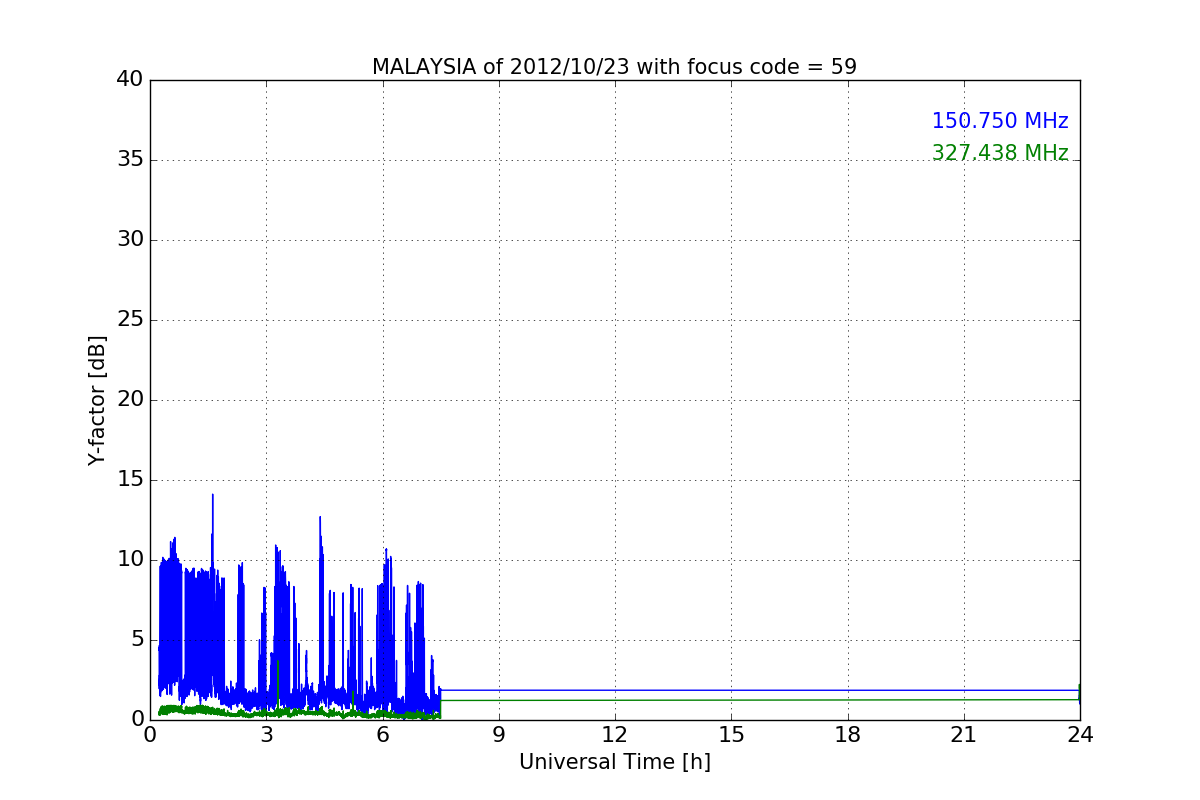Select the 327.438 MHz legend label
This screenshot has height=800, width=1200.
pos(1000,153)
